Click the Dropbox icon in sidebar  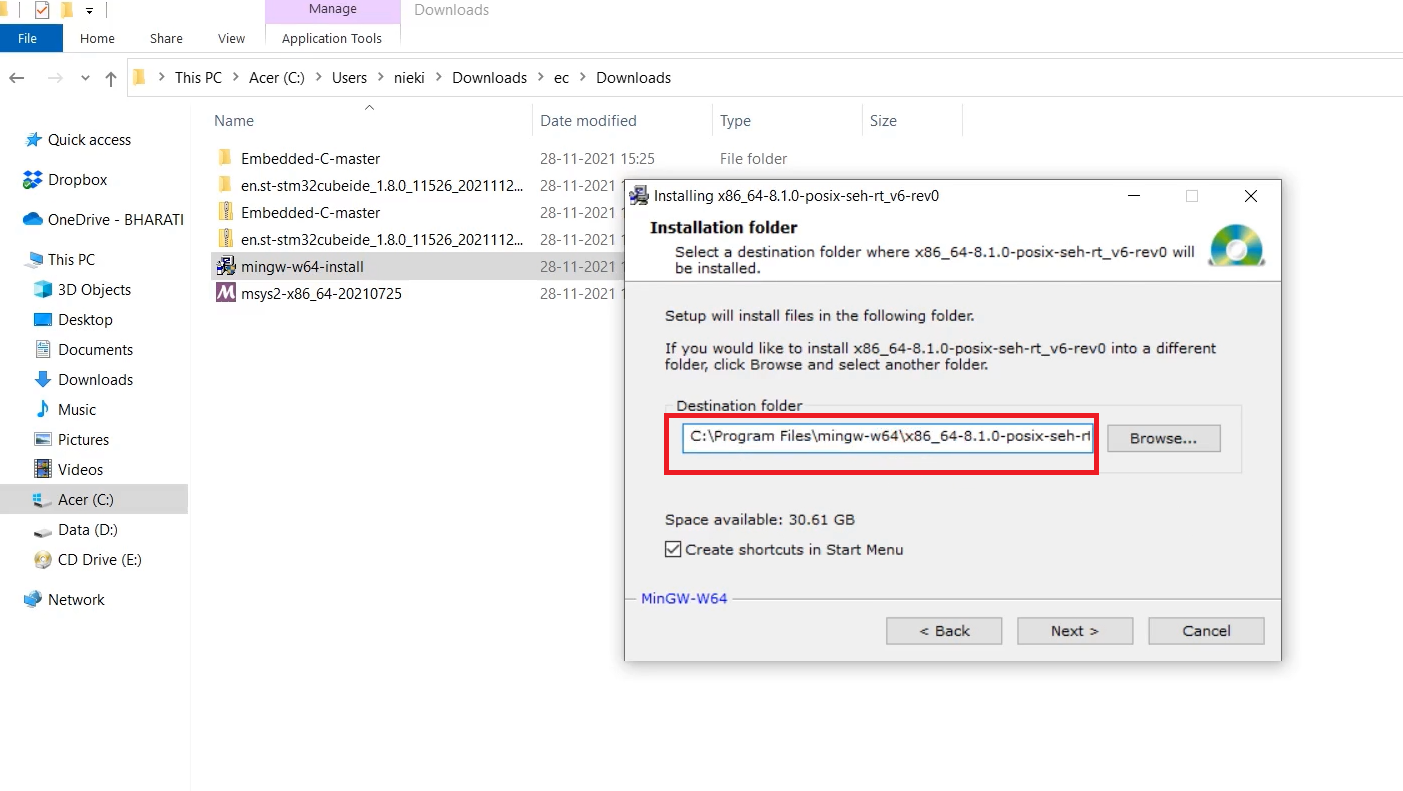tap(32, 180)
